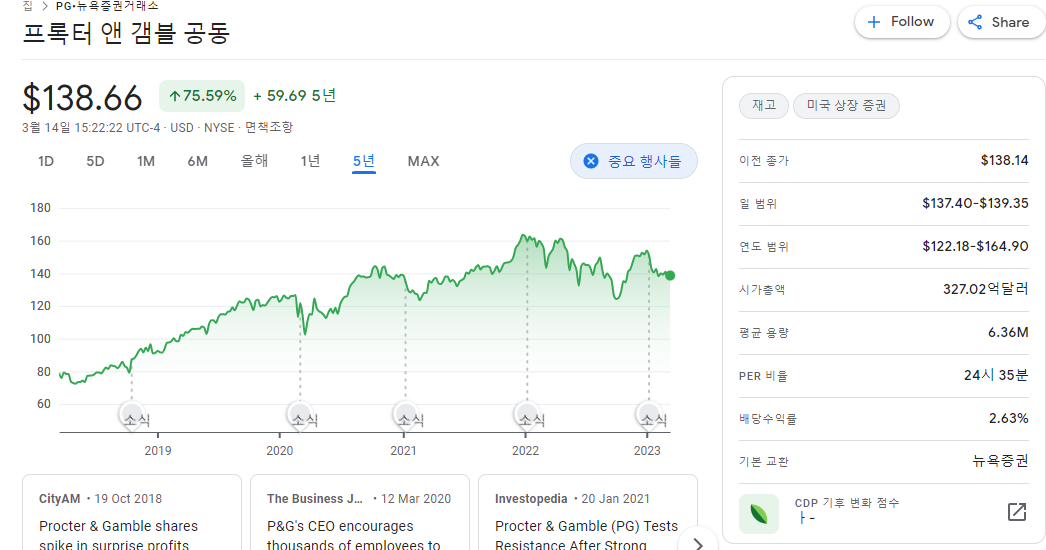Viewport: 1046px width, 550px height.
Task: Click the next arrow on news carousel
Action: tap(698, 543)
